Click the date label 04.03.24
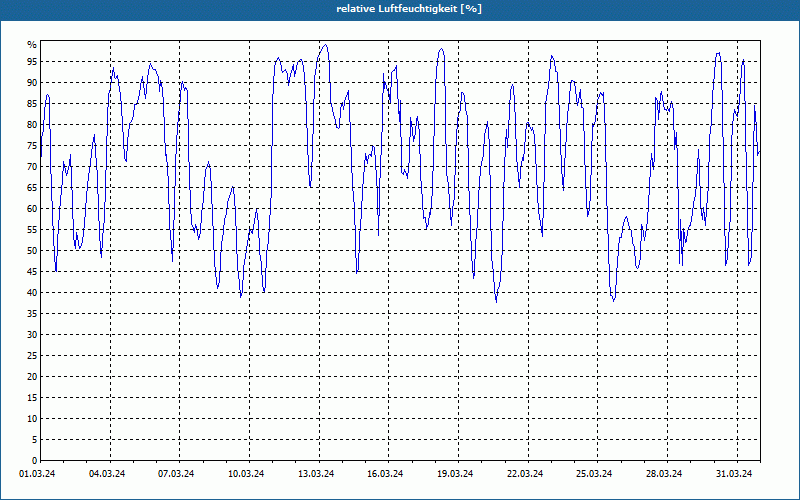800x500 pixels. pos(107,474)
